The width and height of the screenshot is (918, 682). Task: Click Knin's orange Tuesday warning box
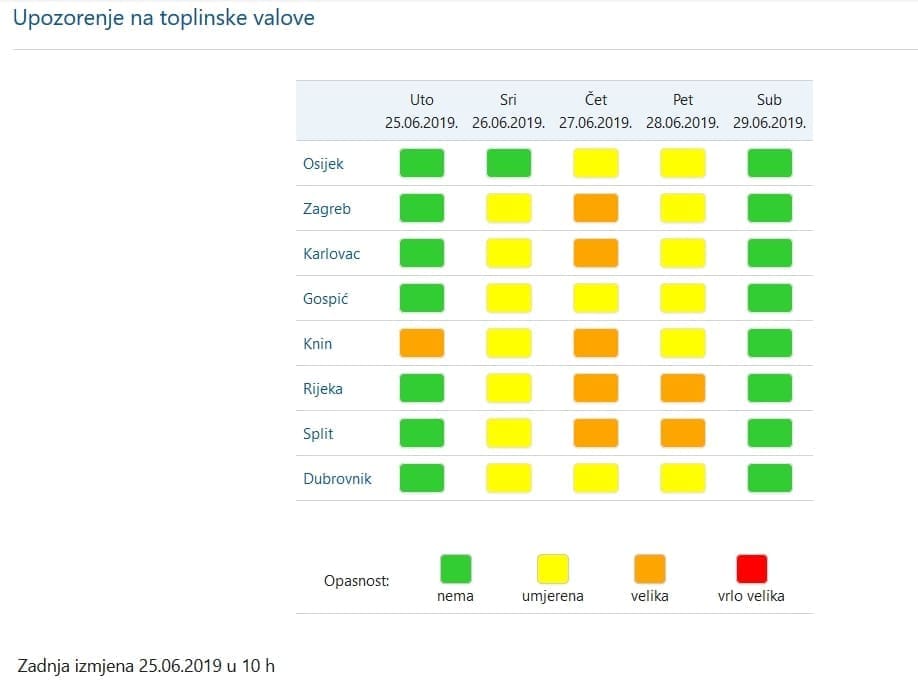tap(422, 343)
